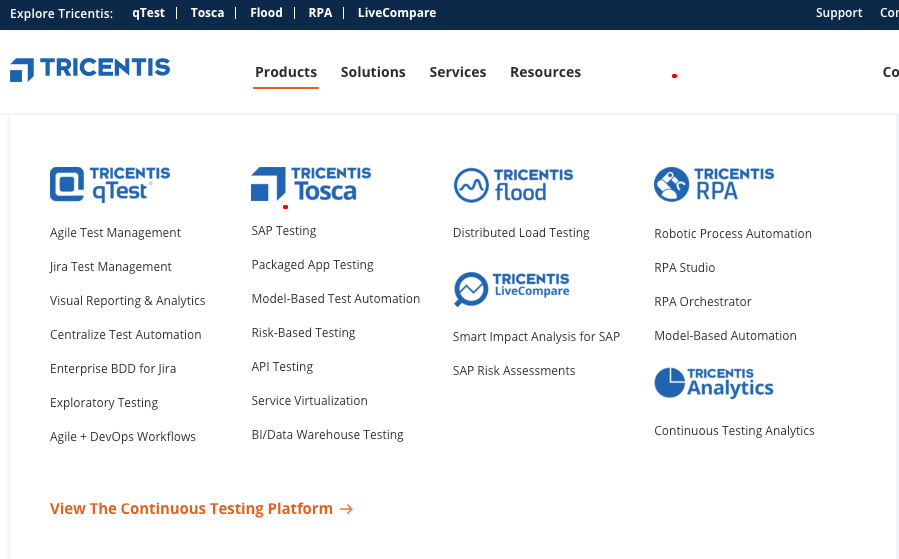Go to qTest in the top bar

tap(148, 13)
